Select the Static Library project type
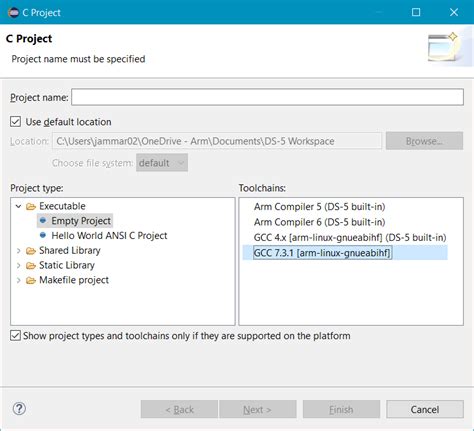474x431 pixels. coord(67,265)
